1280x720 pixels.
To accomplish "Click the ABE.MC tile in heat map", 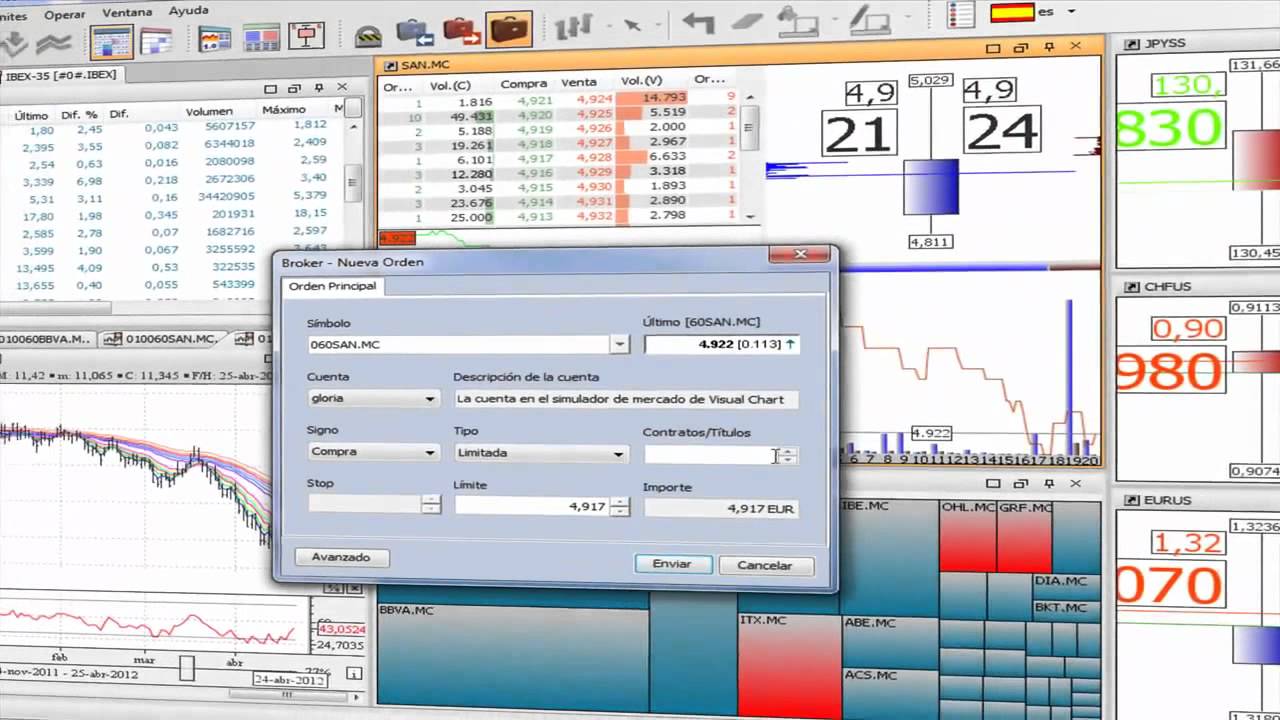I will [890, 642].
